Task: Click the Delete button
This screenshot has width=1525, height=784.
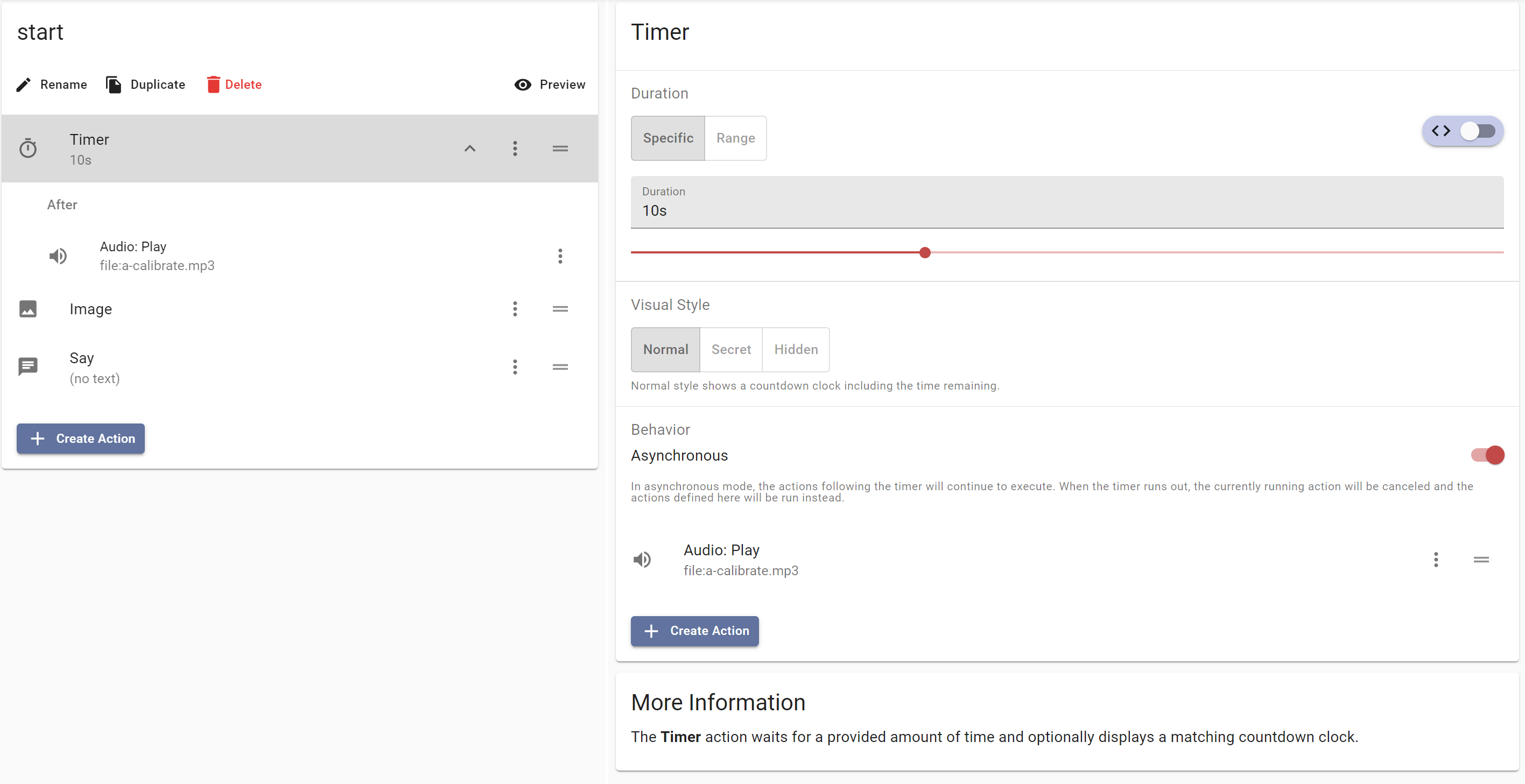Action: 235,84
